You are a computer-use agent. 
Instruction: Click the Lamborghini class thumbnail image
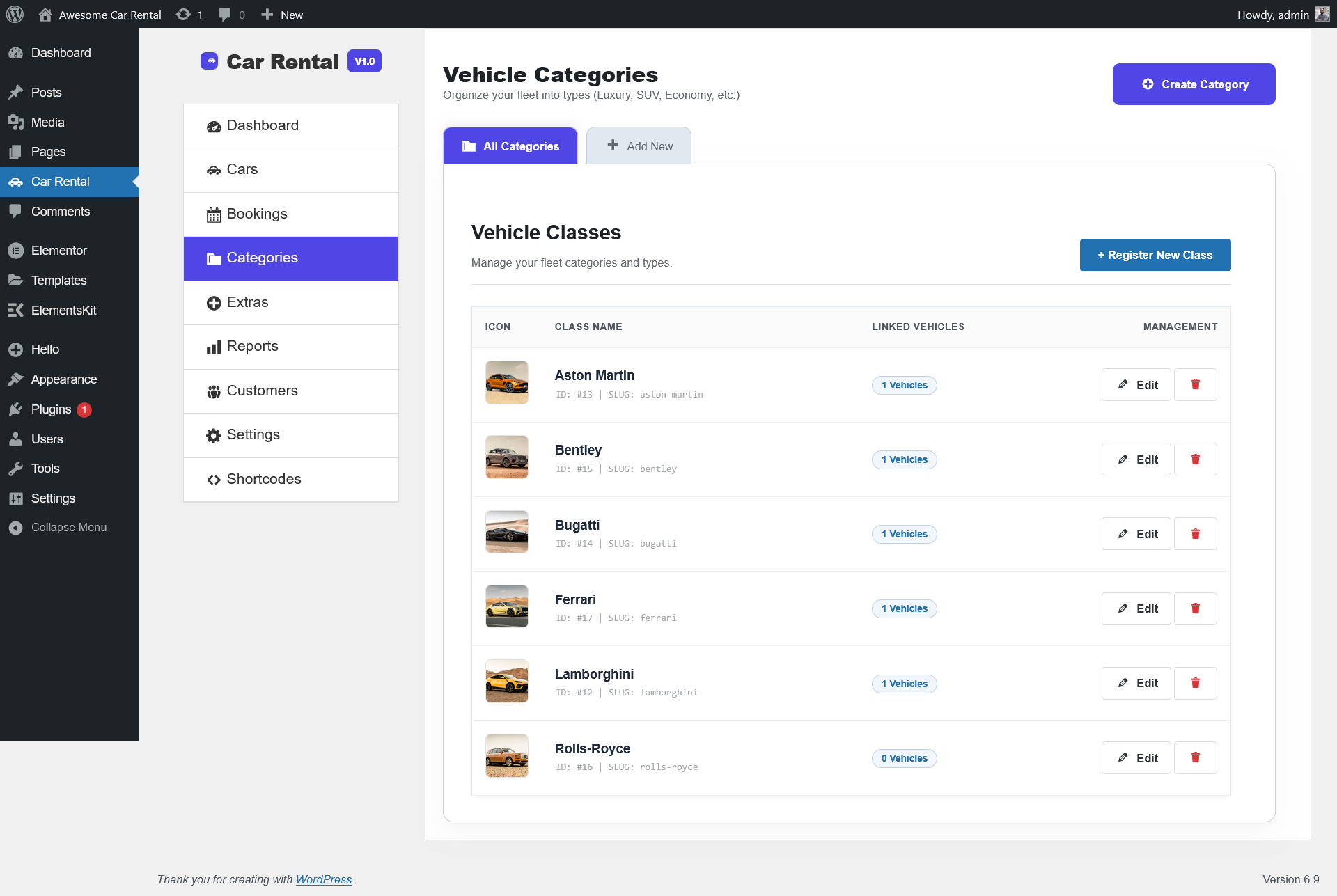pos(506,681)
